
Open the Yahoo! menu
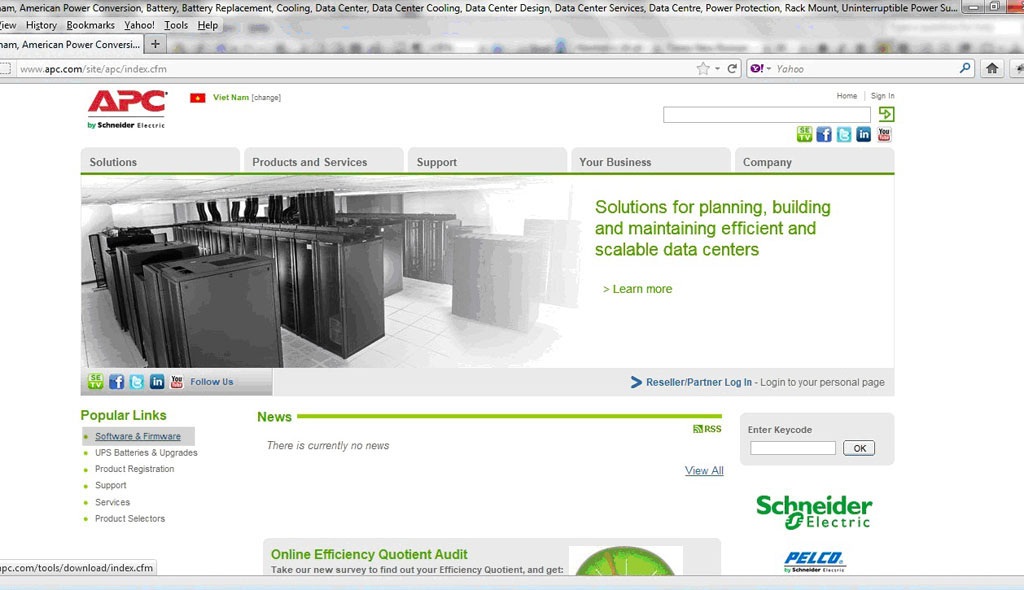click(139, 25)
